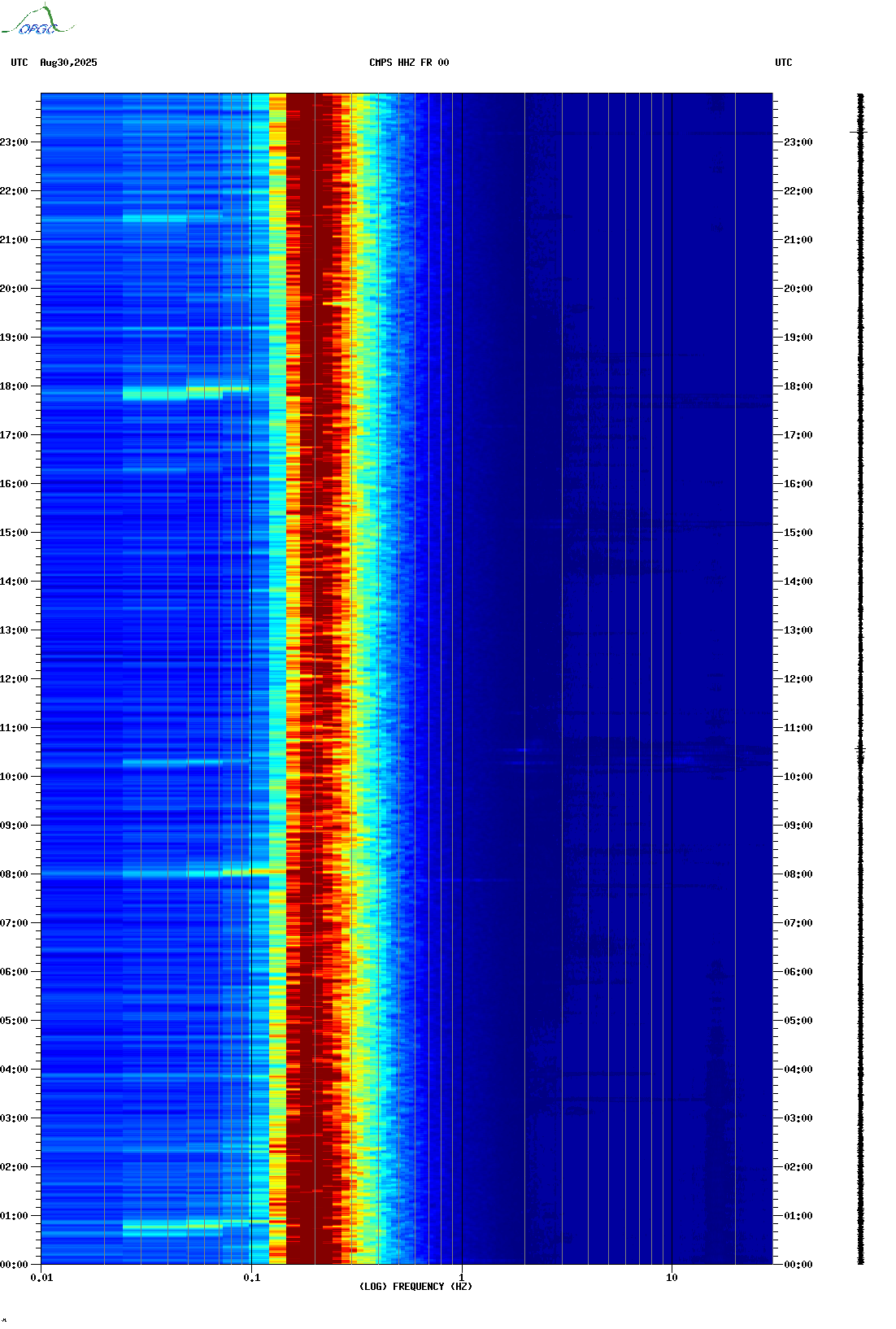
Task: Click the 16:00 label on the left axis
Action: click(14, 484)
